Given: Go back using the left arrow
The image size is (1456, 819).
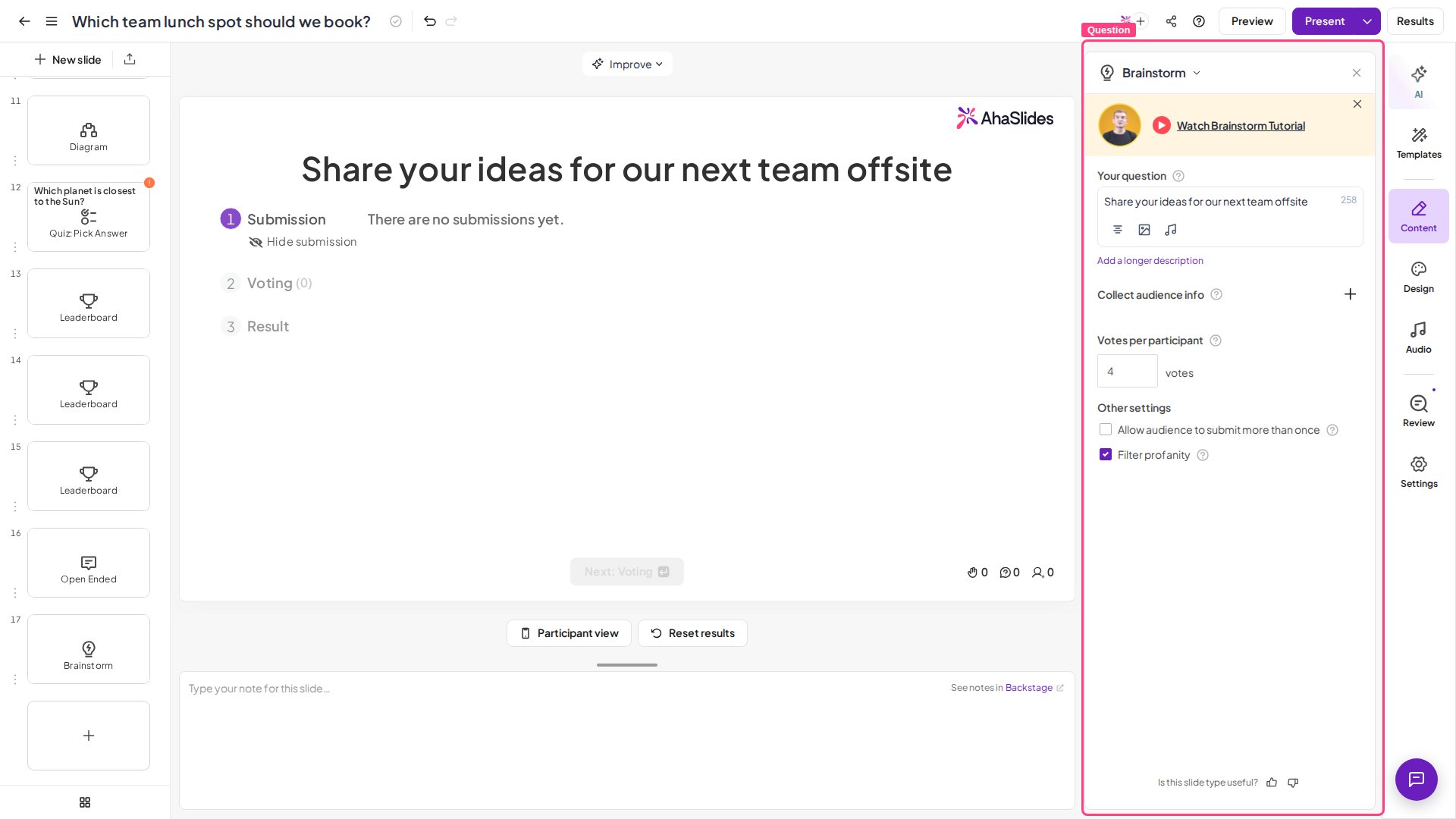Looking at the screenshot, I should click(24, 21).
